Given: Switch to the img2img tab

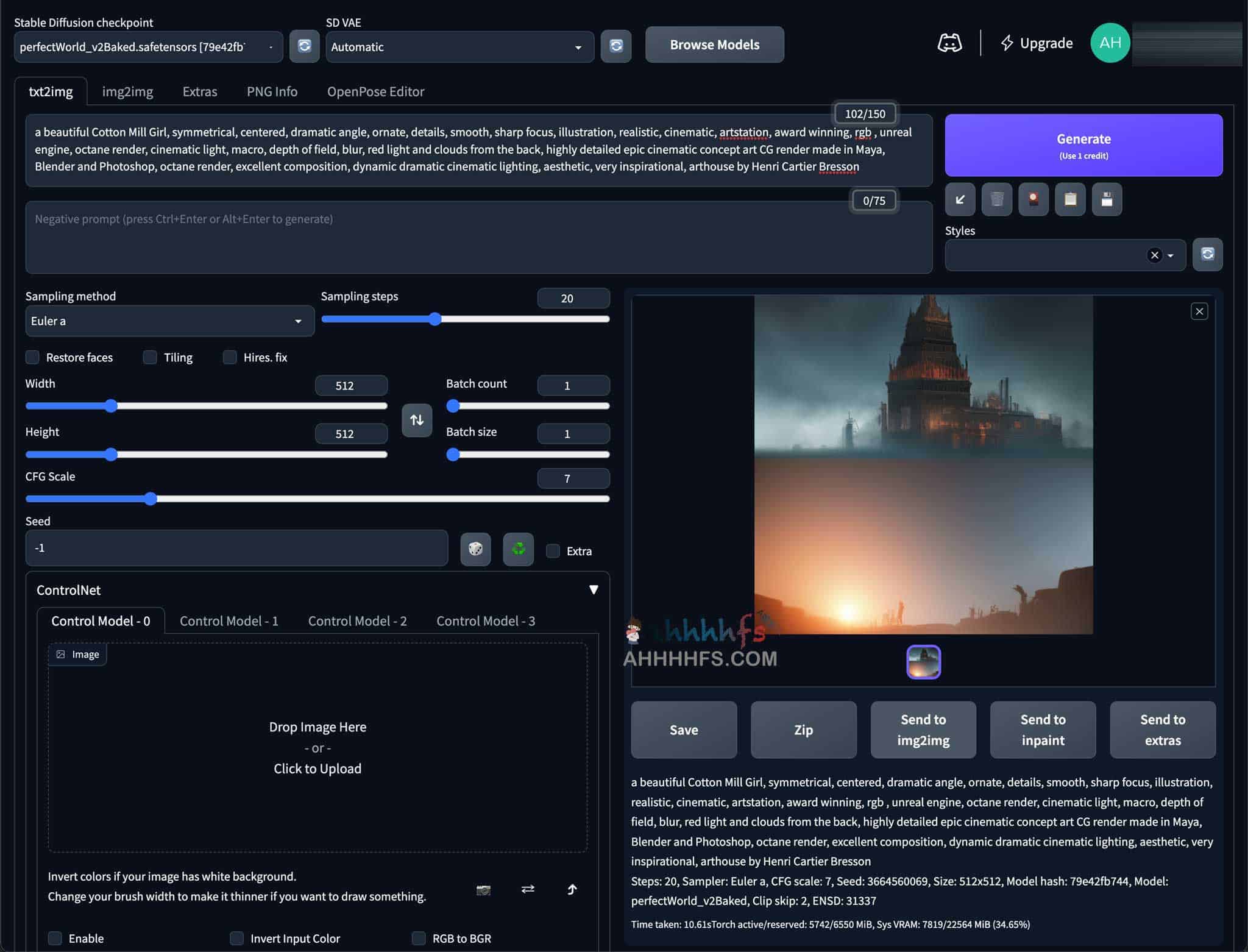Looking at the screenshot, I should [x=127, y=91].
